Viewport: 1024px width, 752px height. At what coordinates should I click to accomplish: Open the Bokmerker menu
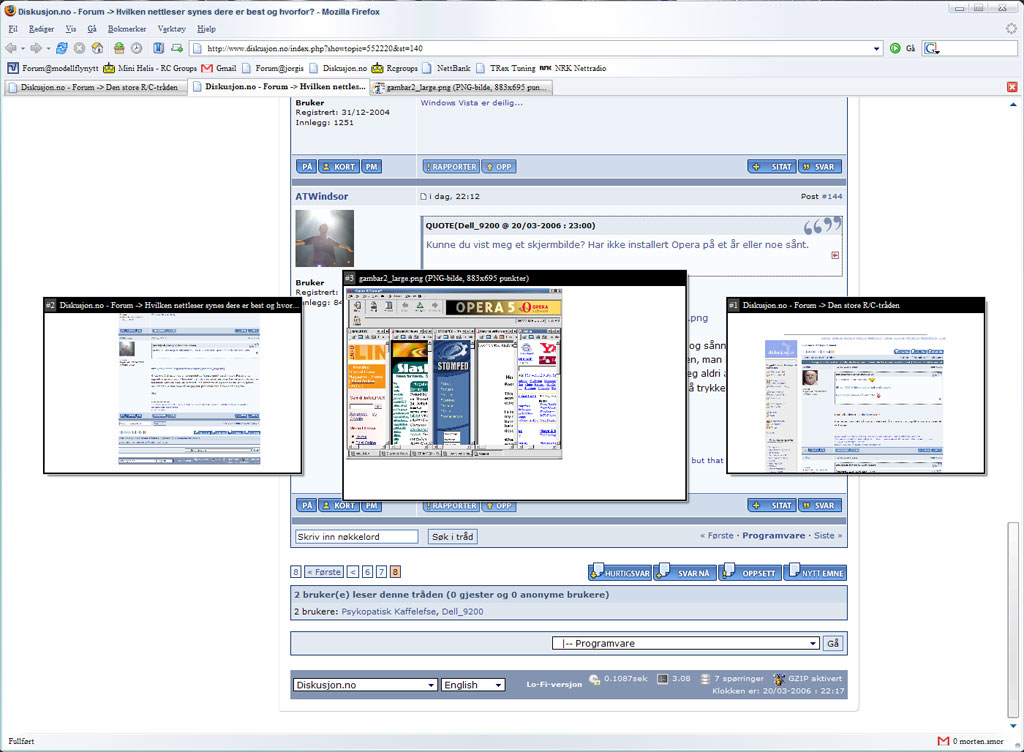pos(127,29)
